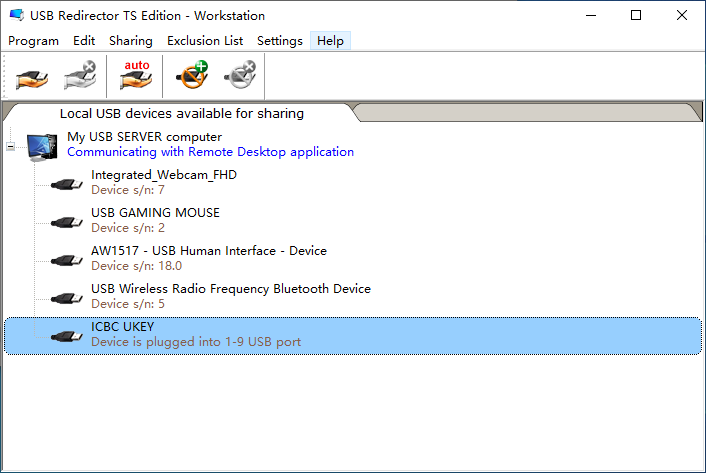
Task: Click the auto share toolbar icon
Action: (136, 75)
